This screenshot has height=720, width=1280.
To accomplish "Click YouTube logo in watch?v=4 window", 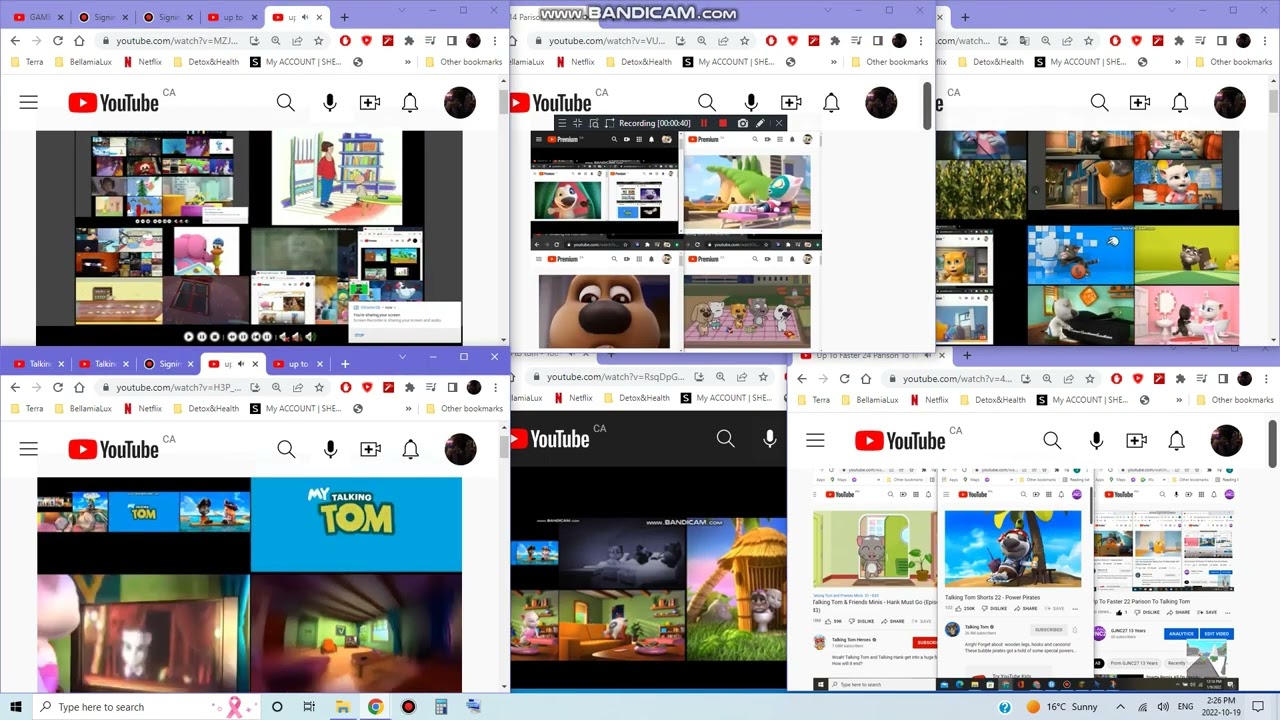I will (900, 441).
